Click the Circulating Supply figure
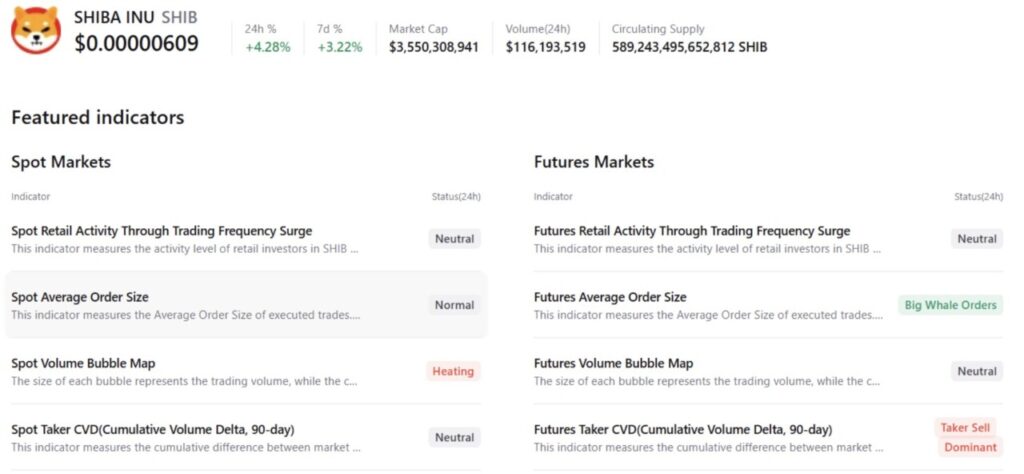This screenshot has width=1024, height=474. pyautogui.click(x=690, y=47)
